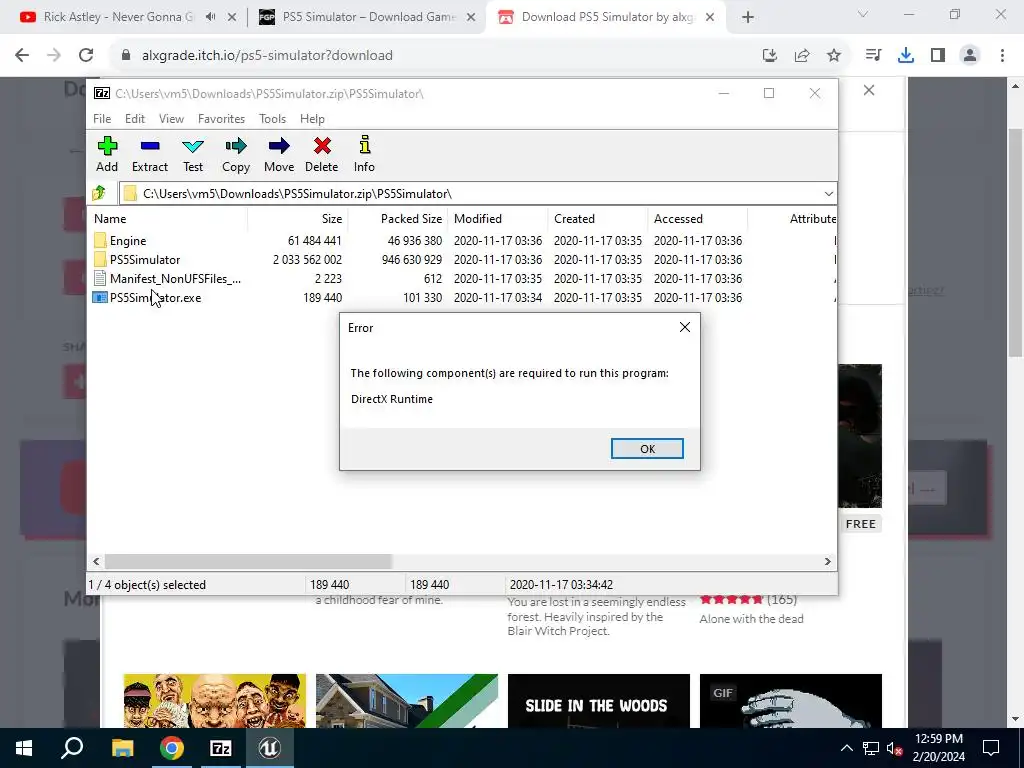Expand the 7-Zip path dropdown

click(x=828, y=193)
